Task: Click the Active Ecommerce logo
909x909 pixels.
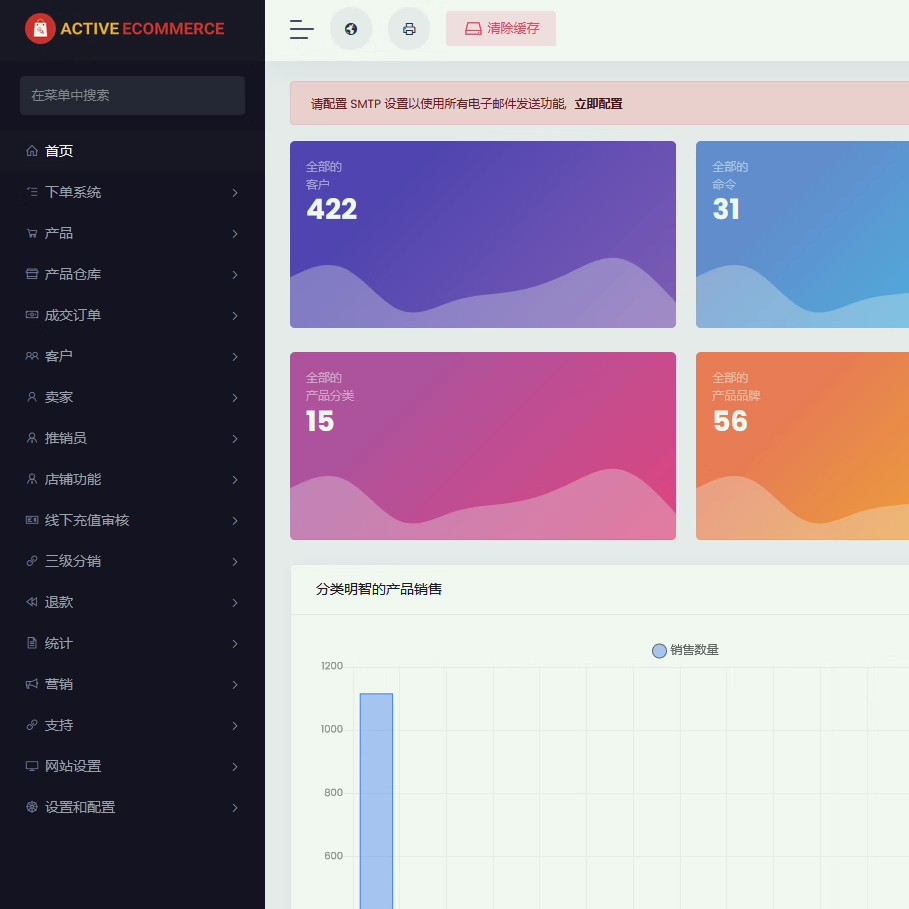Action: [x=125, y=29]
